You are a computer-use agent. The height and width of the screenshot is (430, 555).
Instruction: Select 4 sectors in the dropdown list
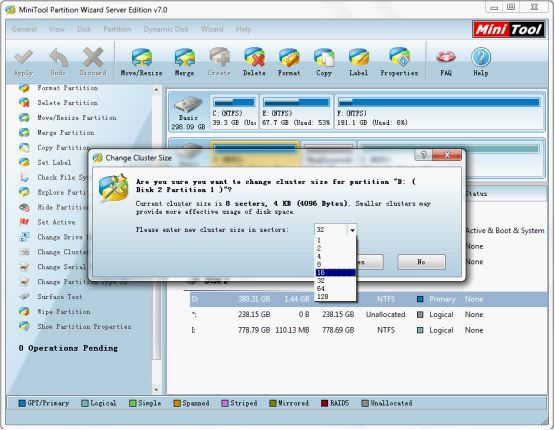click(x=335, y=256)
